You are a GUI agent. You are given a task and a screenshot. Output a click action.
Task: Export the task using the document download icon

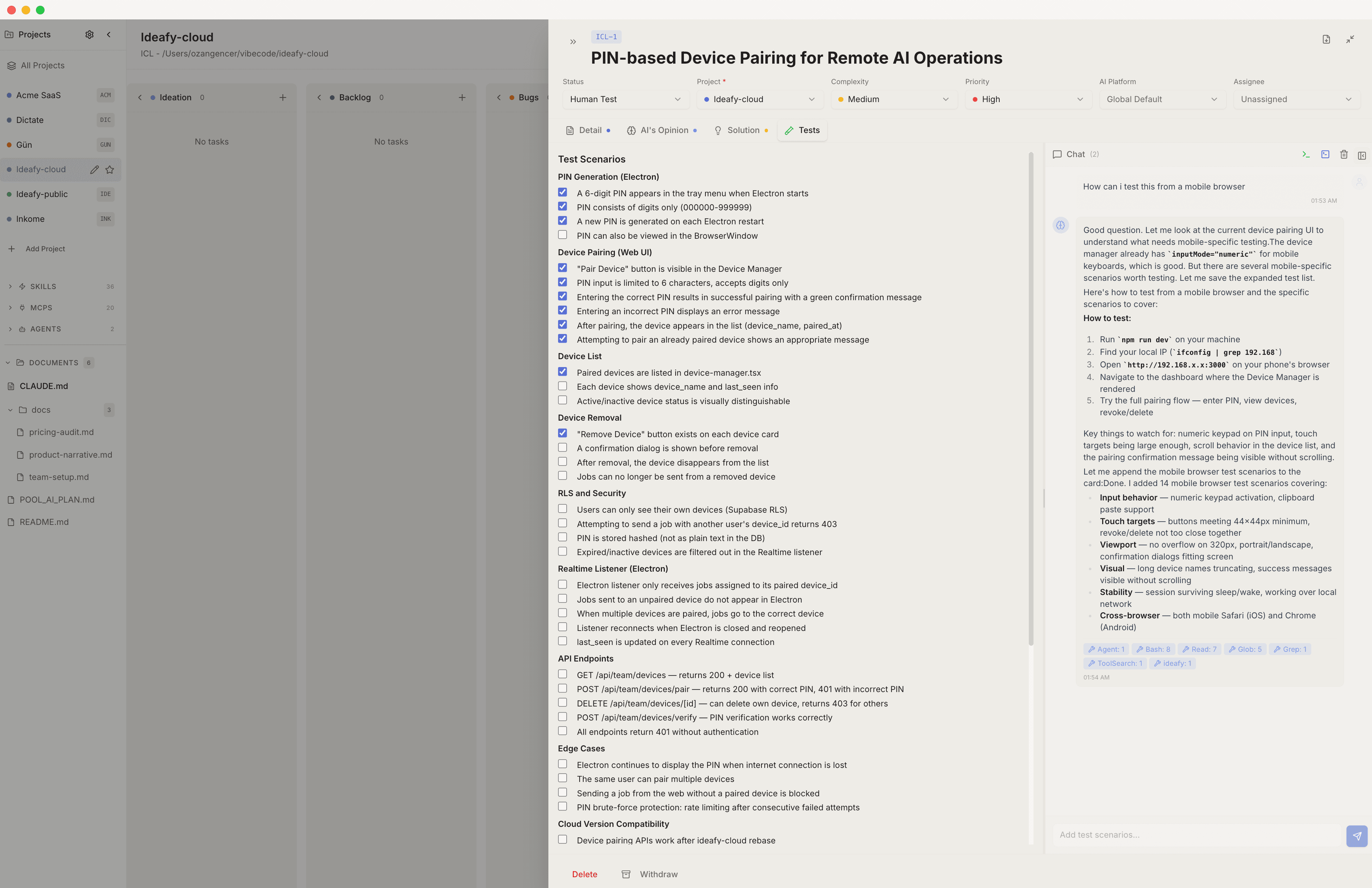pos(1326,39)
